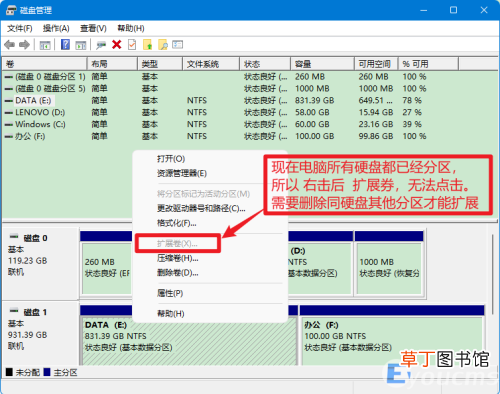Screen dimensions: 500x394
Task: Select the (D:) NTFS partition block on Disk 0
Action: point(319,268)
